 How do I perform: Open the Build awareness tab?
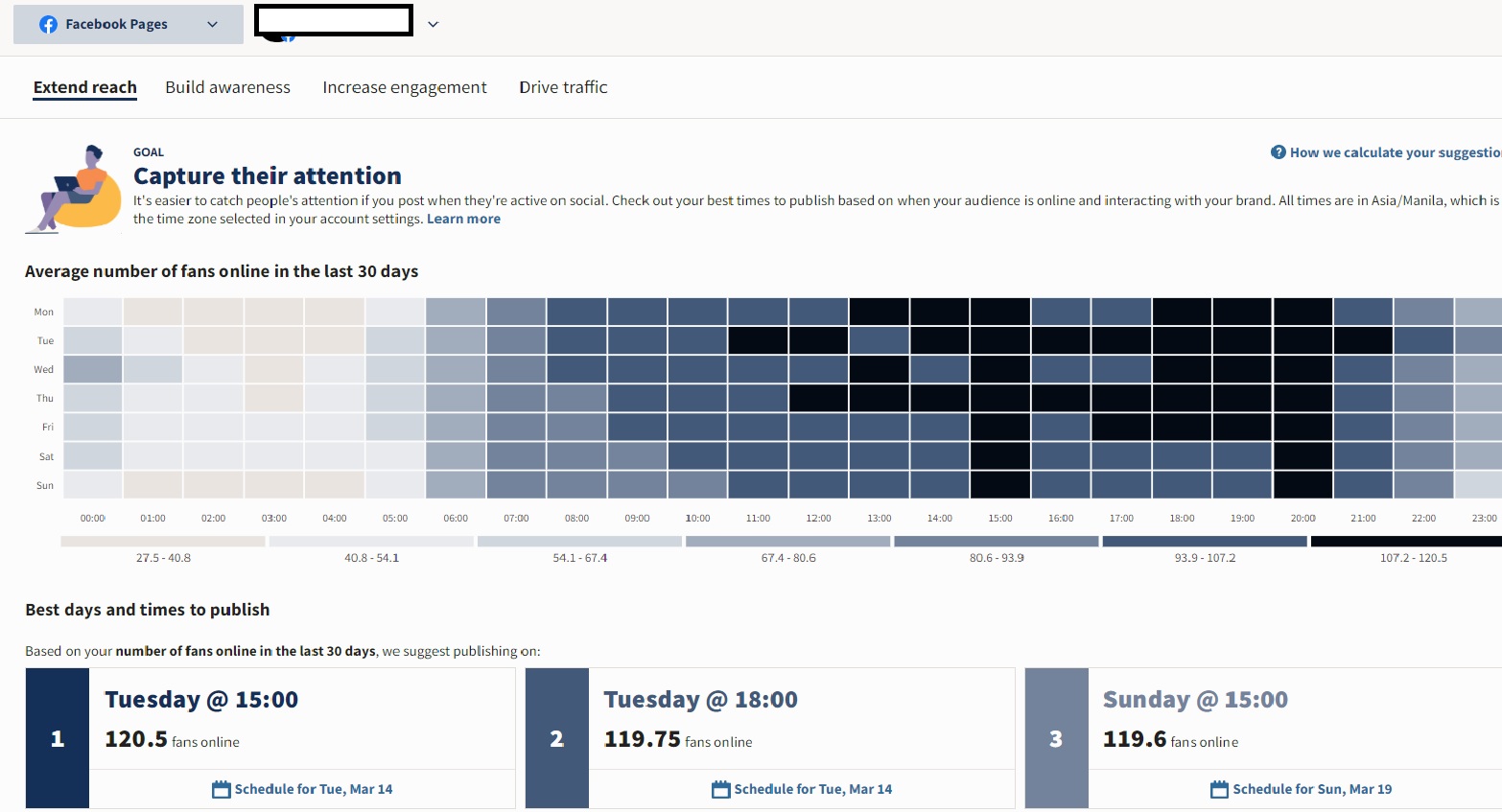[x=227, y=87]
